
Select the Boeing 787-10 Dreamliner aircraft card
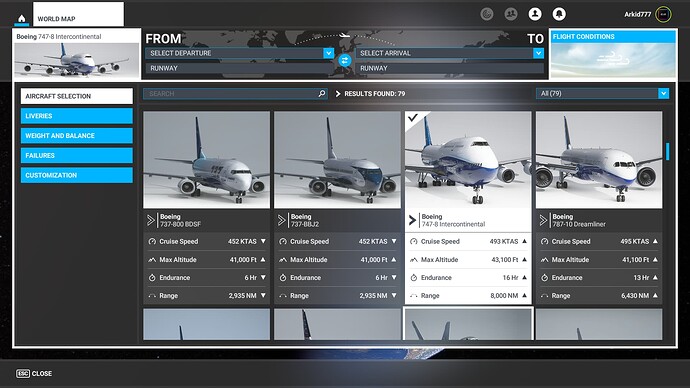click(599, 208)
